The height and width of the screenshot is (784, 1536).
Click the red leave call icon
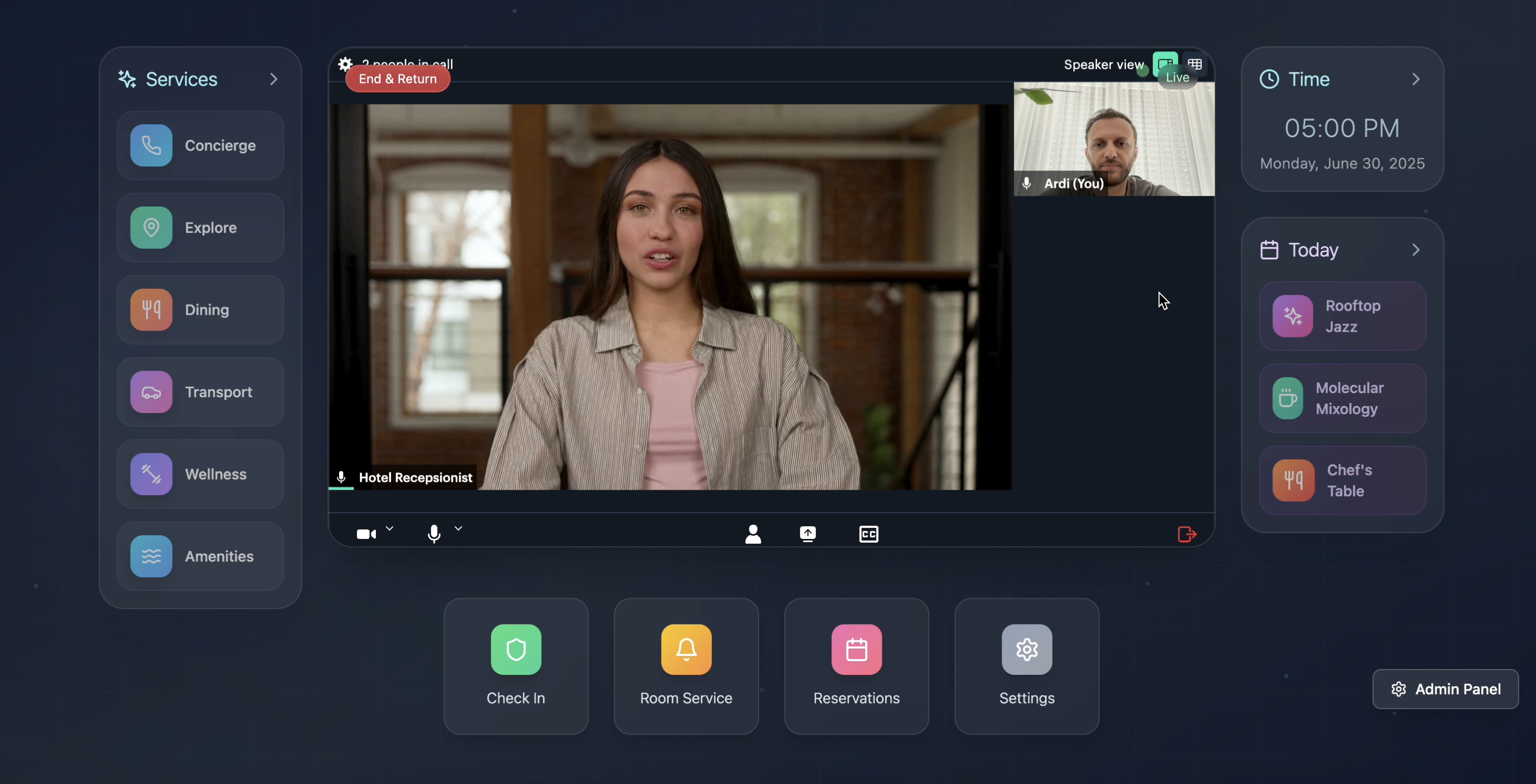1186,534
